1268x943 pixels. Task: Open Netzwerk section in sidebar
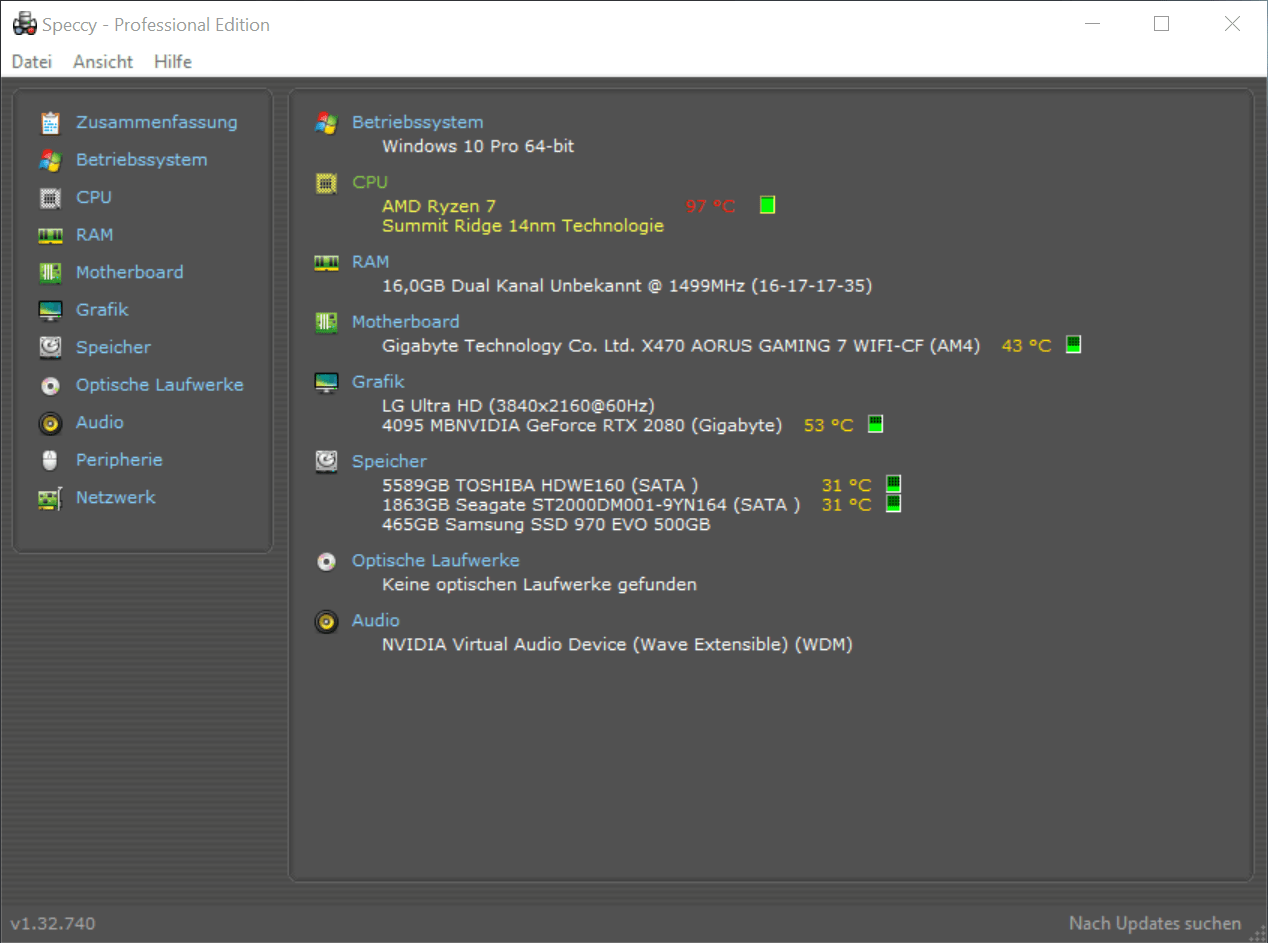[x=116, y=497]
